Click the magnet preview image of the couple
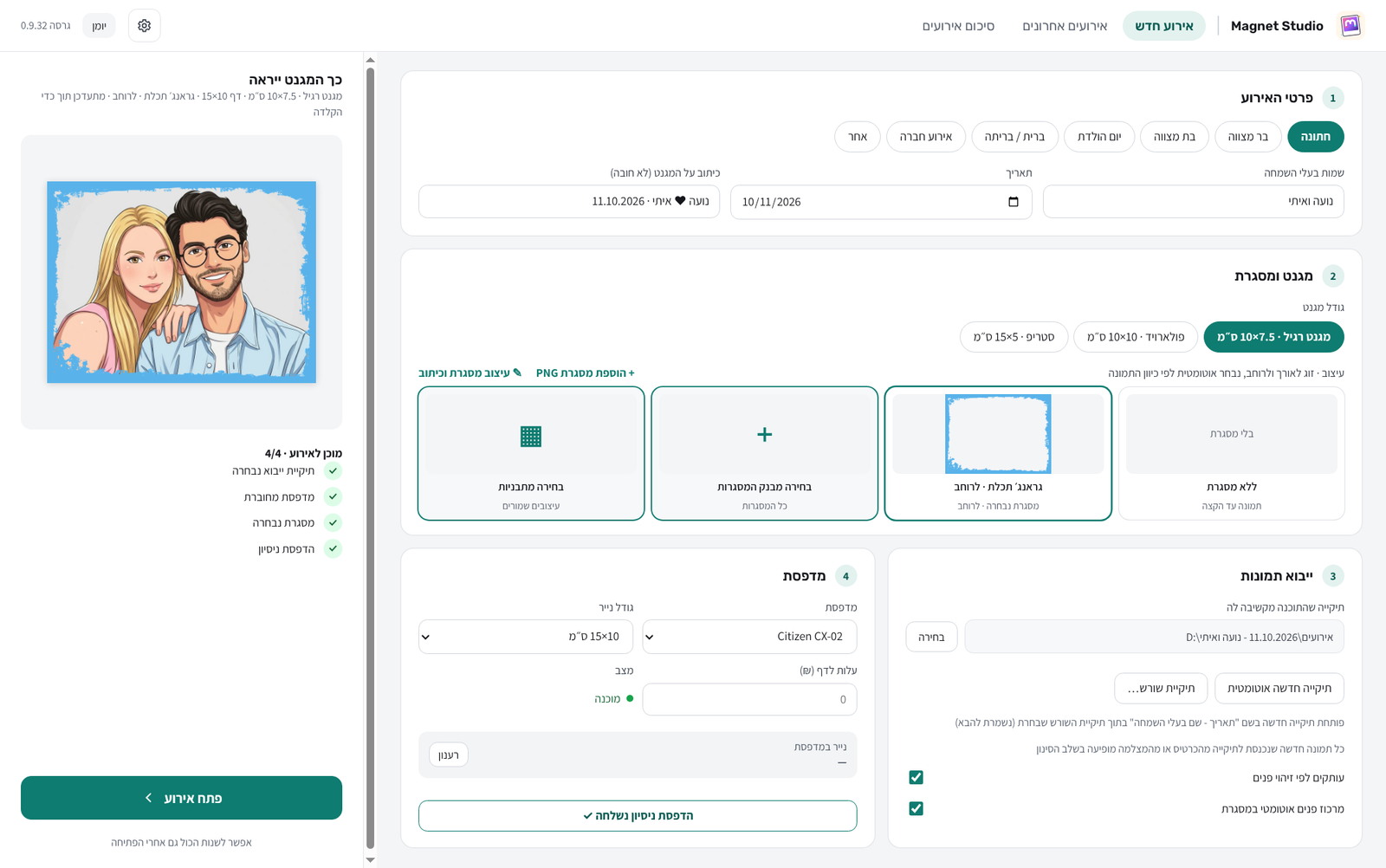Image resolution: width=1386 pixels, height=868 pixels. (181, 282)
